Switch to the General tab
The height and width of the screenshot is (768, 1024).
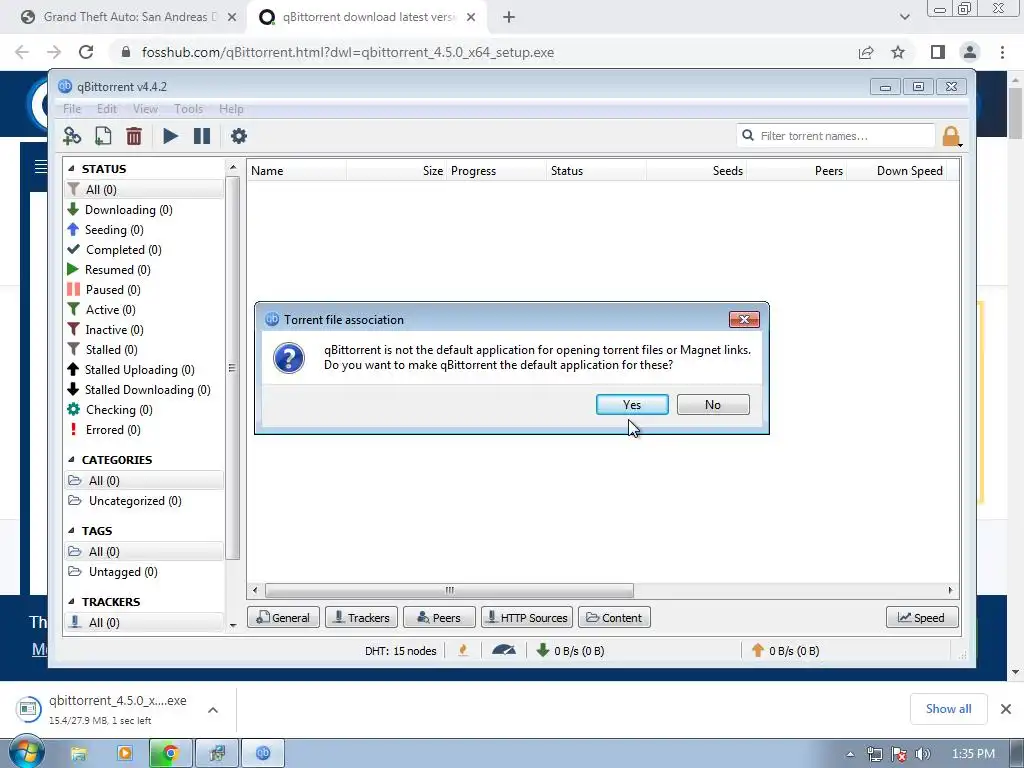[283, 618]
